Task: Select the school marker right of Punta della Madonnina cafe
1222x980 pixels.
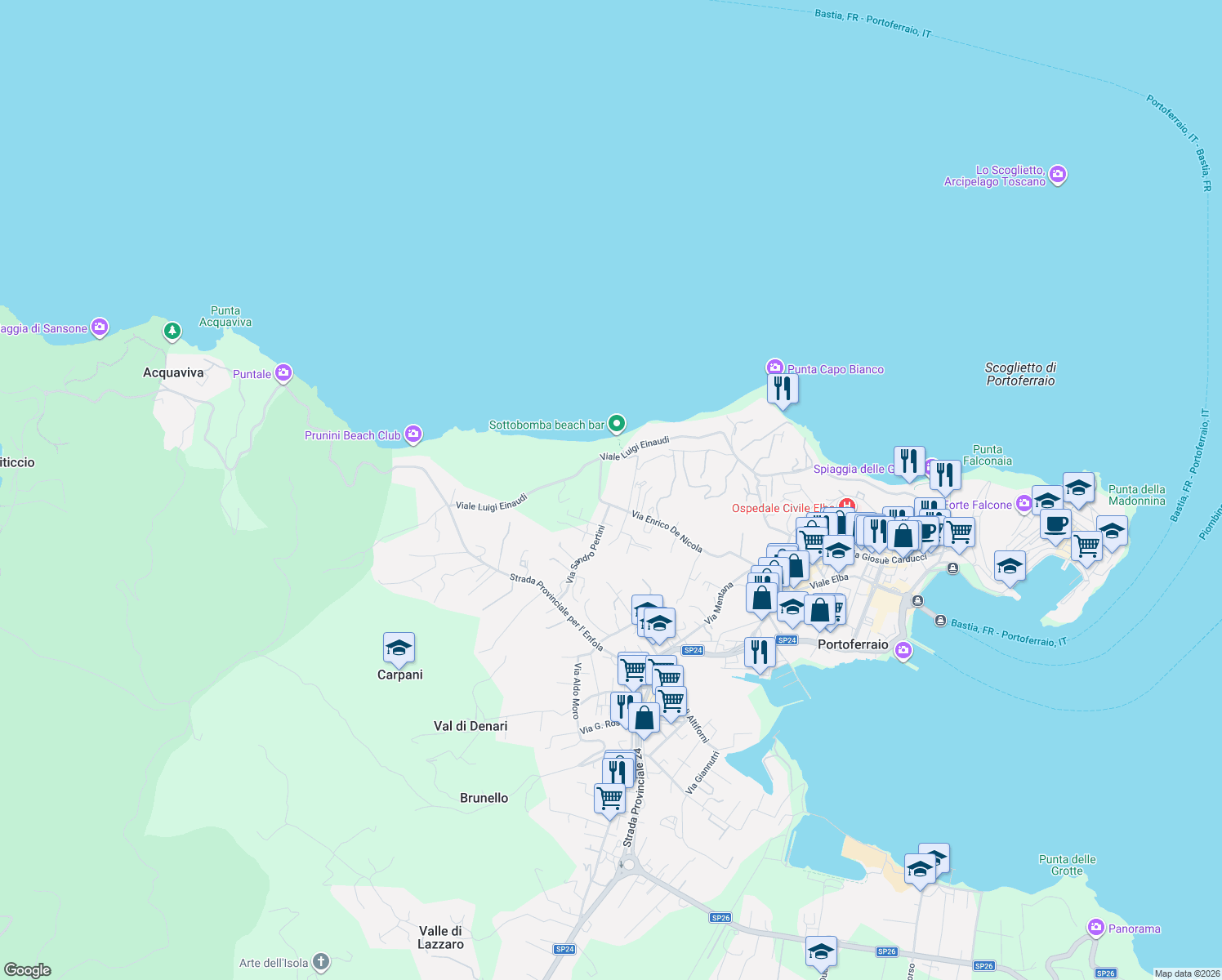Action: 1112,532
